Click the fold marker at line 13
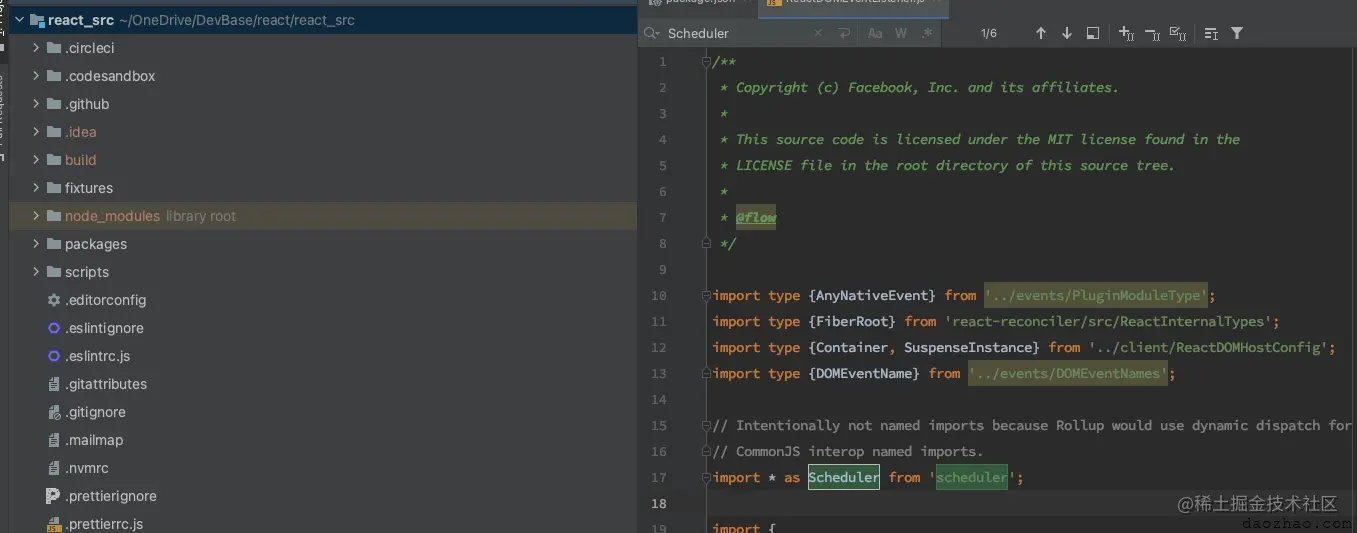 (x=706, y=373)
